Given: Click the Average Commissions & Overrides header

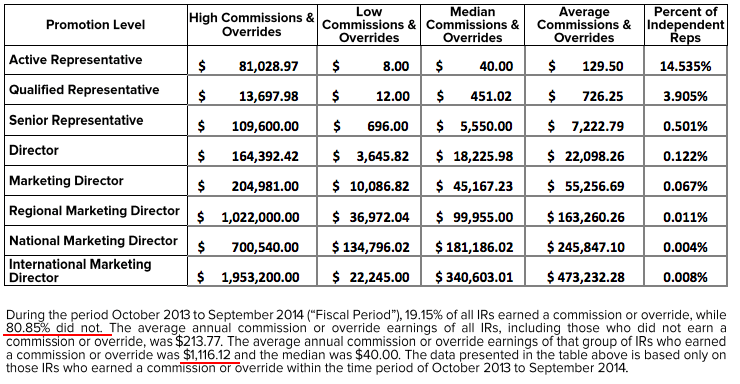Looking at the screenshot, I should tap(584, 25).
